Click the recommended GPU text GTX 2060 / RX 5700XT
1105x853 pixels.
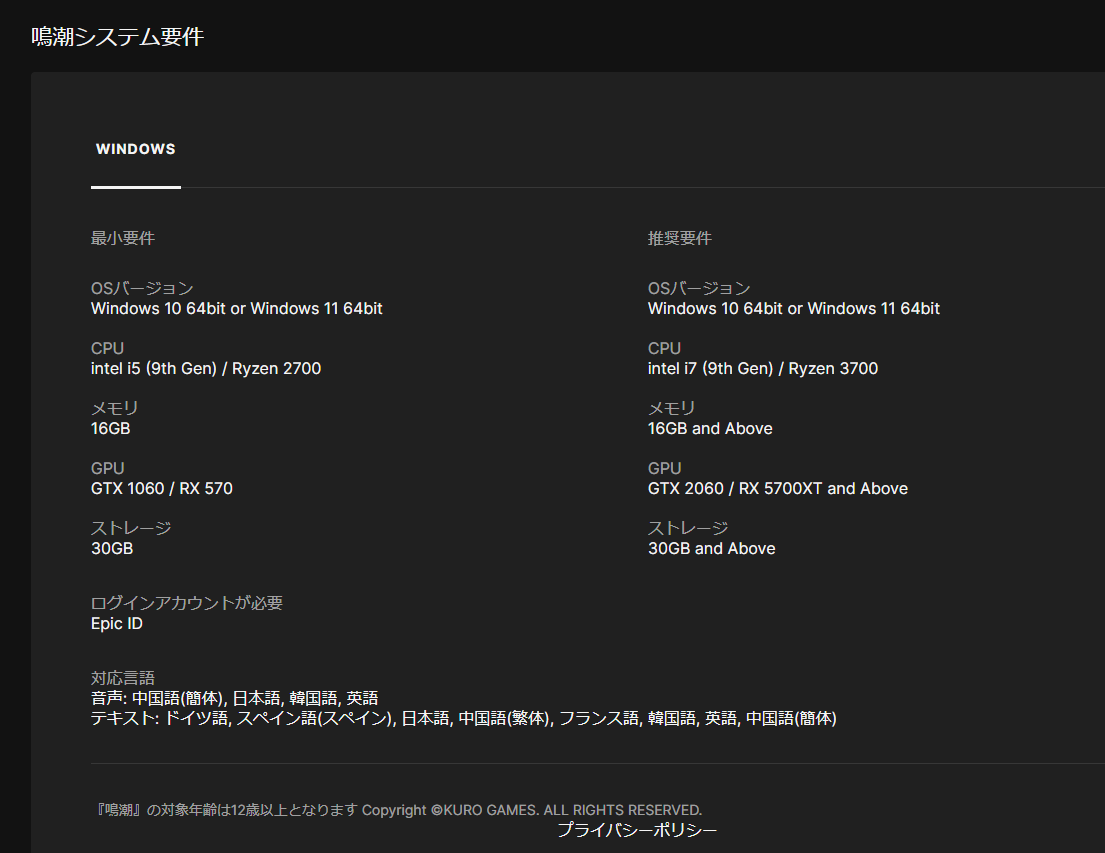(777, 488)
